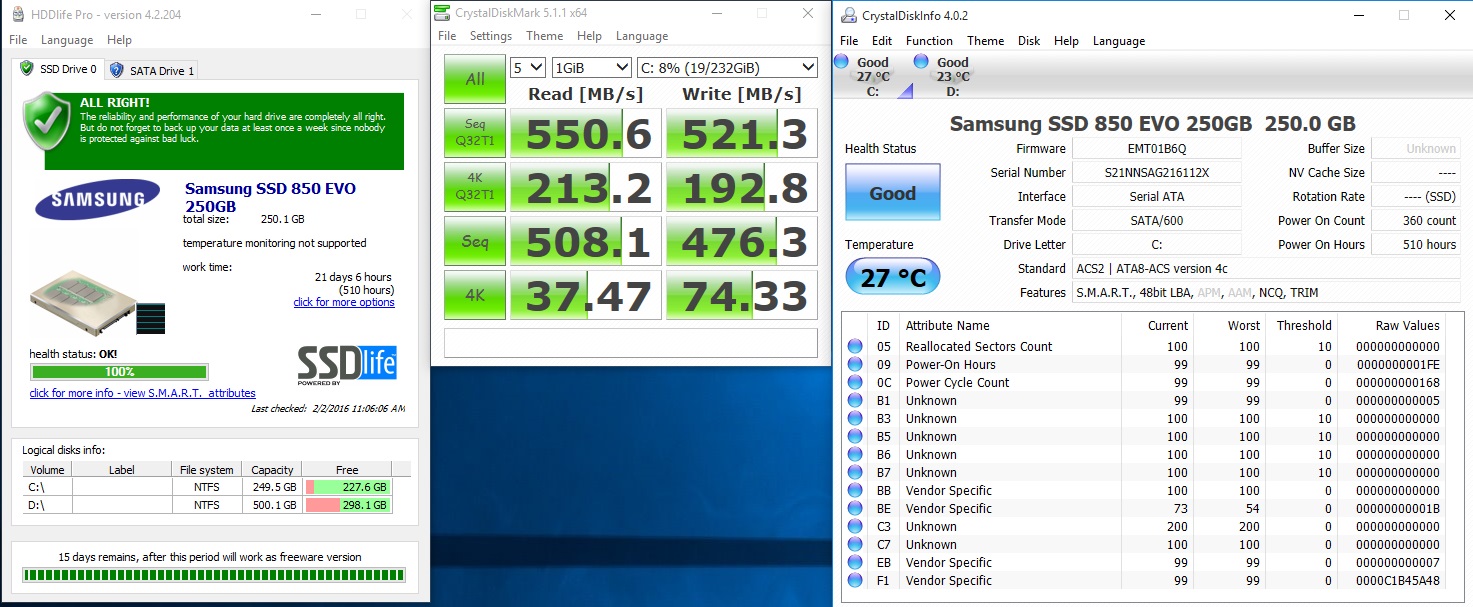Click the All benchmark button
This screenshot has height=607, width=1473.
click(x=474, y=79)
